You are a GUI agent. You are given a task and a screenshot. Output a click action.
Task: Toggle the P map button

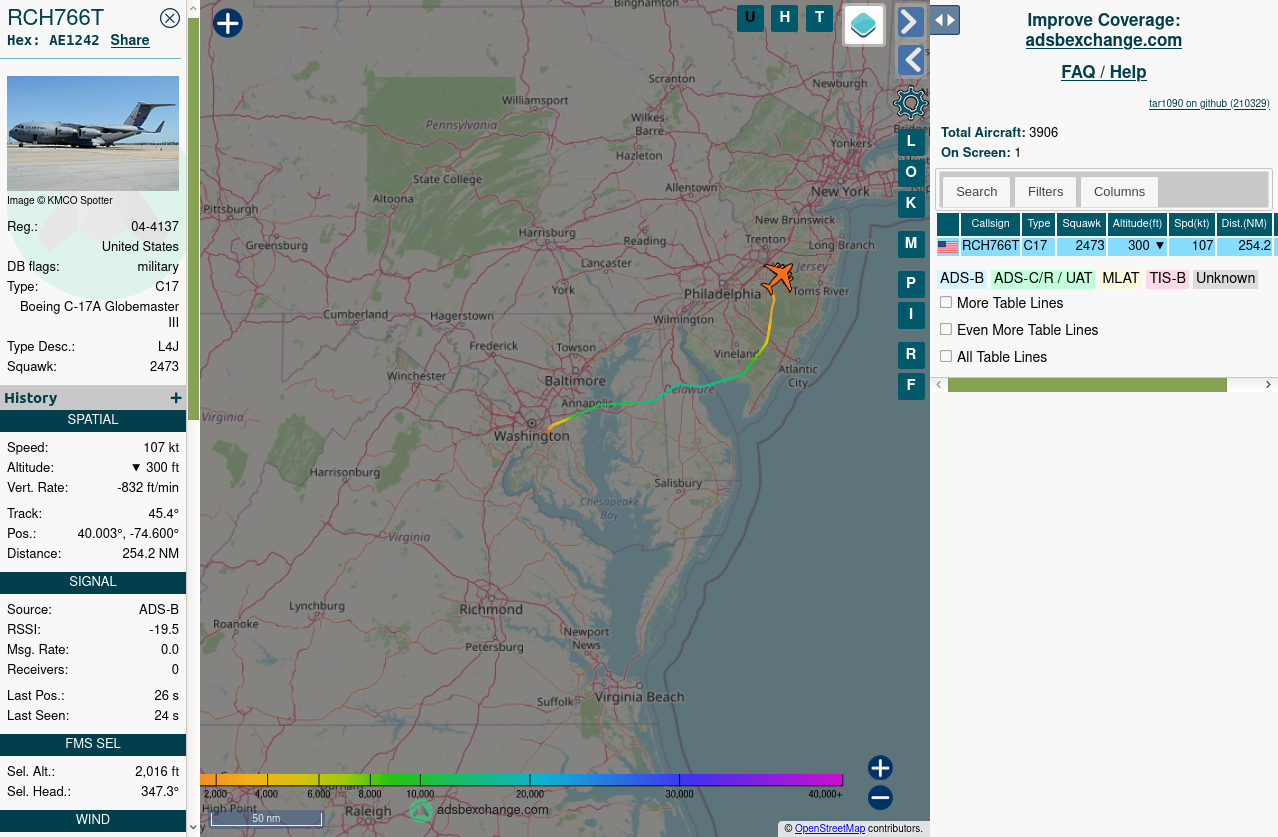(911, 284)
